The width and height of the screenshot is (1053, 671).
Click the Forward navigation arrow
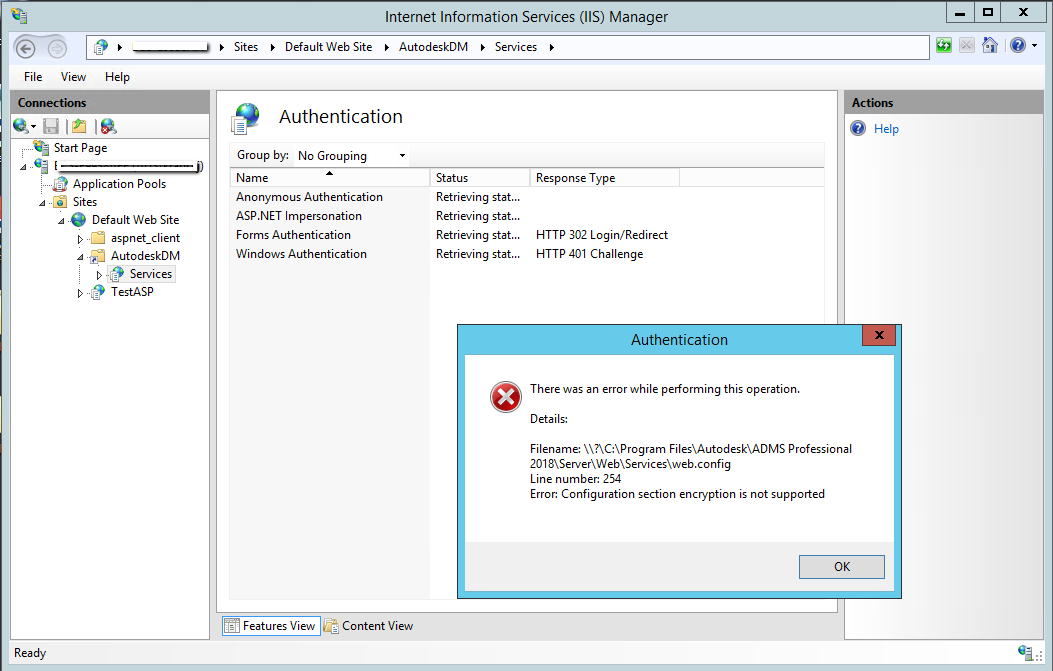point(57,48)
